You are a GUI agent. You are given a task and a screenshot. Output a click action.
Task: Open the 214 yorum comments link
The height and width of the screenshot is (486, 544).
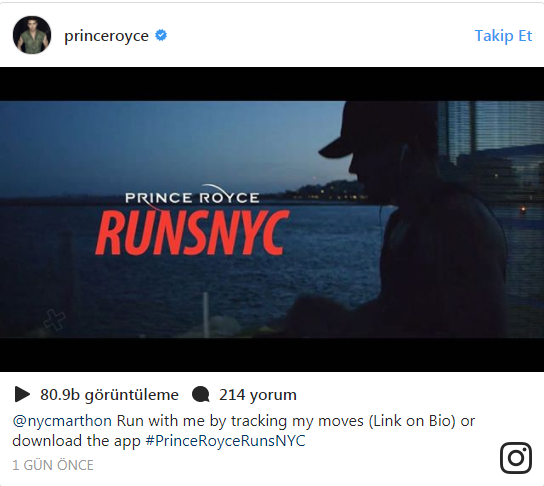tap(258, 395)
